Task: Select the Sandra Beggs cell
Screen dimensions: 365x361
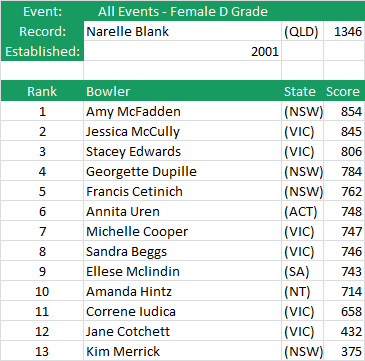Action: pos(182,251)
